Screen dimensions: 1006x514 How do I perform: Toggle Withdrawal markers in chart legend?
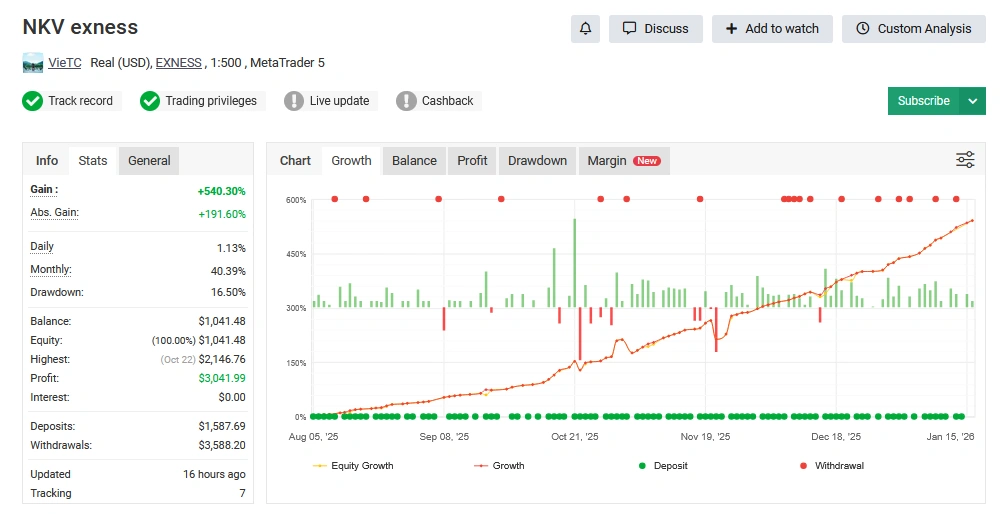pyautogui.click(x=830, y=466)
